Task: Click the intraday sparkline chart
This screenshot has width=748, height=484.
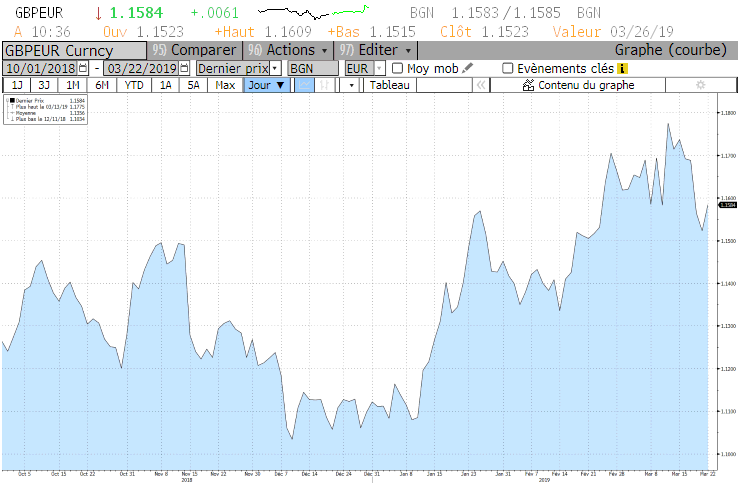Action: point(313,11)
